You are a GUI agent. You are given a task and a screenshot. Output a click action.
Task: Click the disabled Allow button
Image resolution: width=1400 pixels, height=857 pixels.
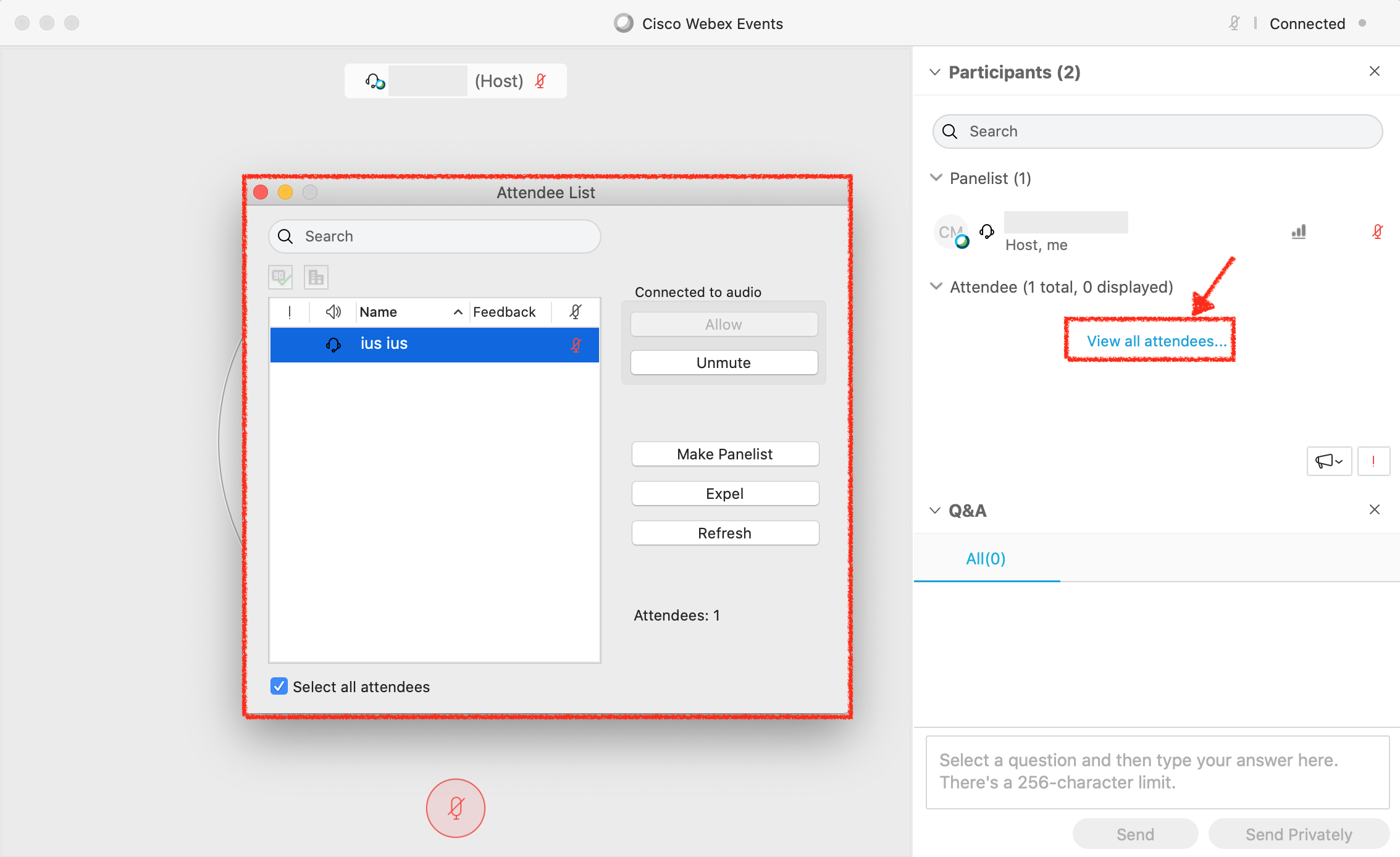tap(724, 324)
